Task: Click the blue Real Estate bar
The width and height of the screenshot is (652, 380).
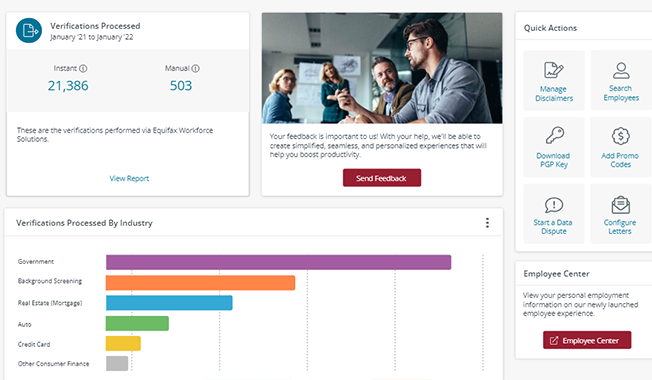Action: [x=169, y=303]
